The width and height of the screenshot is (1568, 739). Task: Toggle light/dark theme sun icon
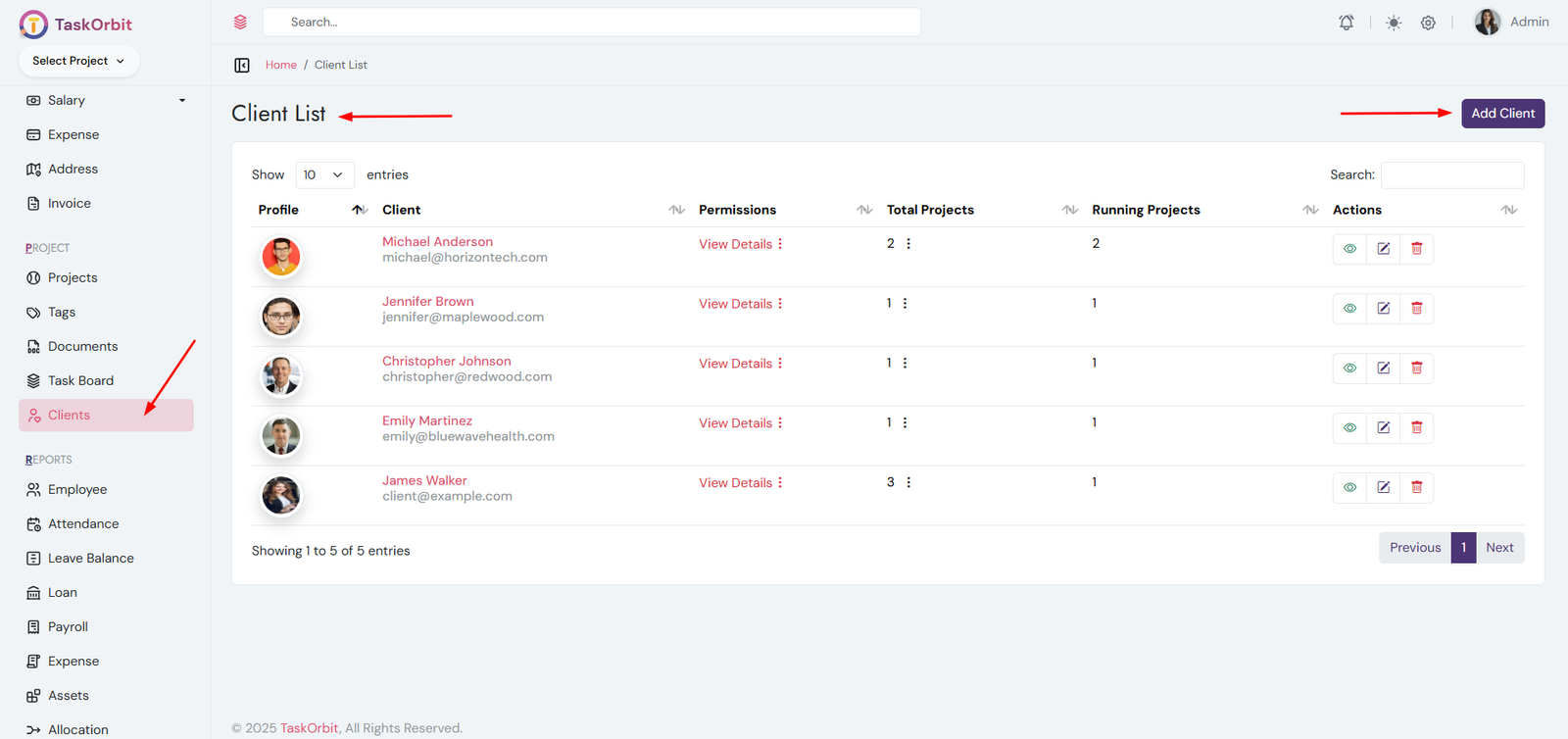pyautogui.click(x=1394, y=23)
